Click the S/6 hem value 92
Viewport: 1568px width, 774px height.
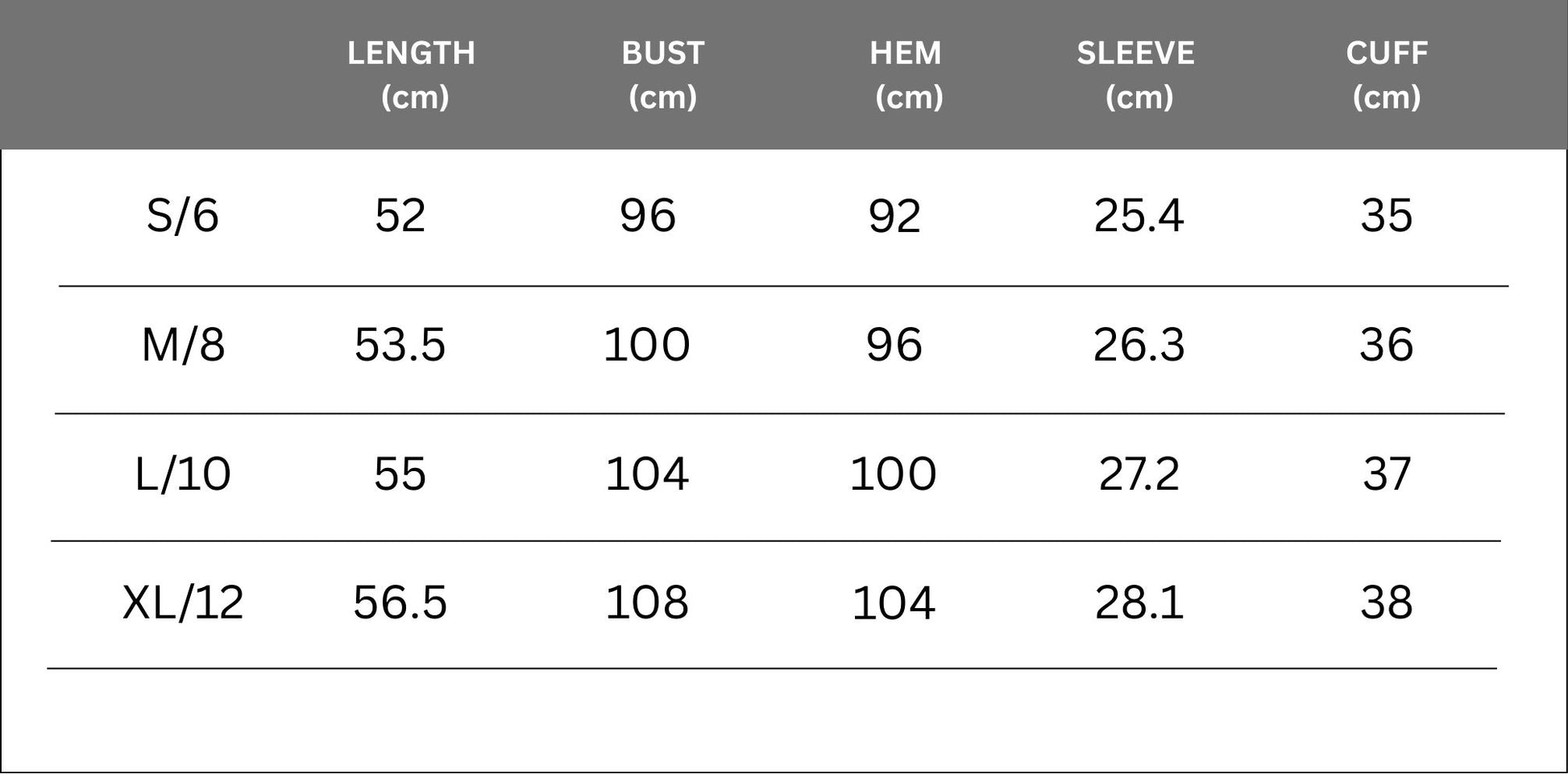[894, 216]
